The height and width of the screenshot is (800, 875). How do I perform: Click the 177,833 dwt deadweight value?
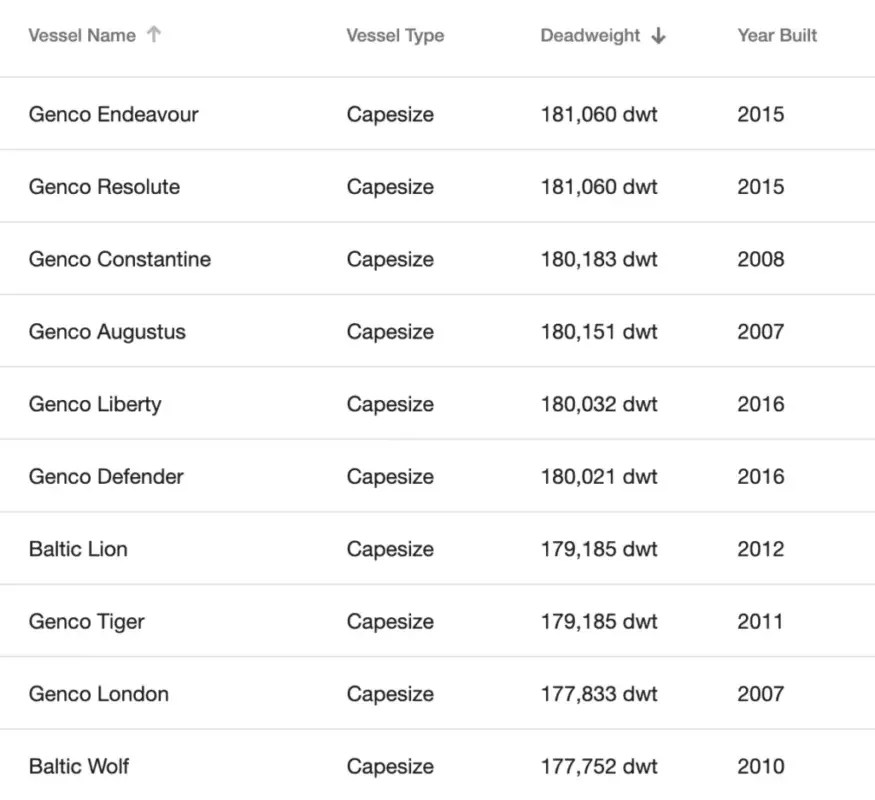tap(599, 694)
